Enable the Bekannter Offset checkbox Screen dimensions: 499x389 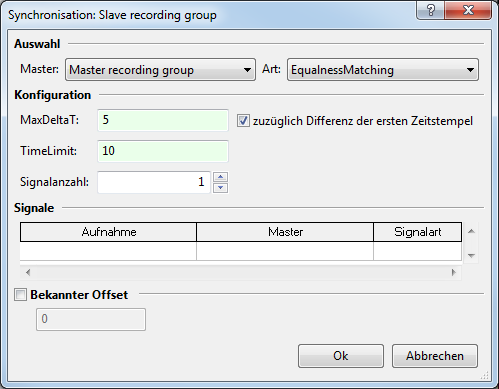tap(20, 295)
